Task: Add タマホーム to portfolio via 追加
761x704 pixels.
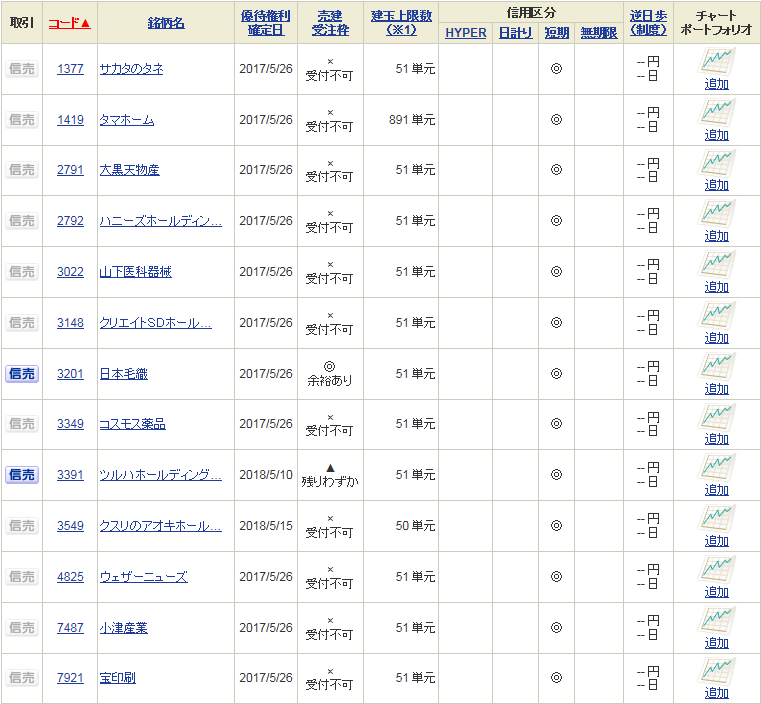Action: point(717,135)
